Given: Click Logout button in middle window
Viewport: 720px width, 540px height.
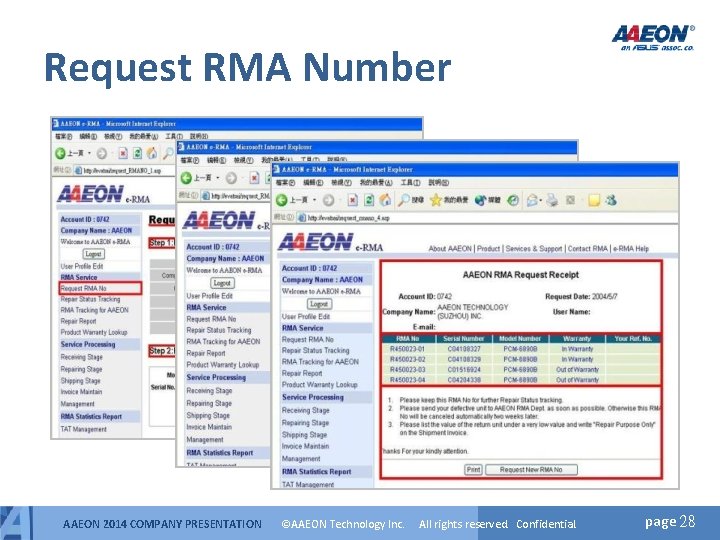Looking at the screenshot, I should coord(222,283).
